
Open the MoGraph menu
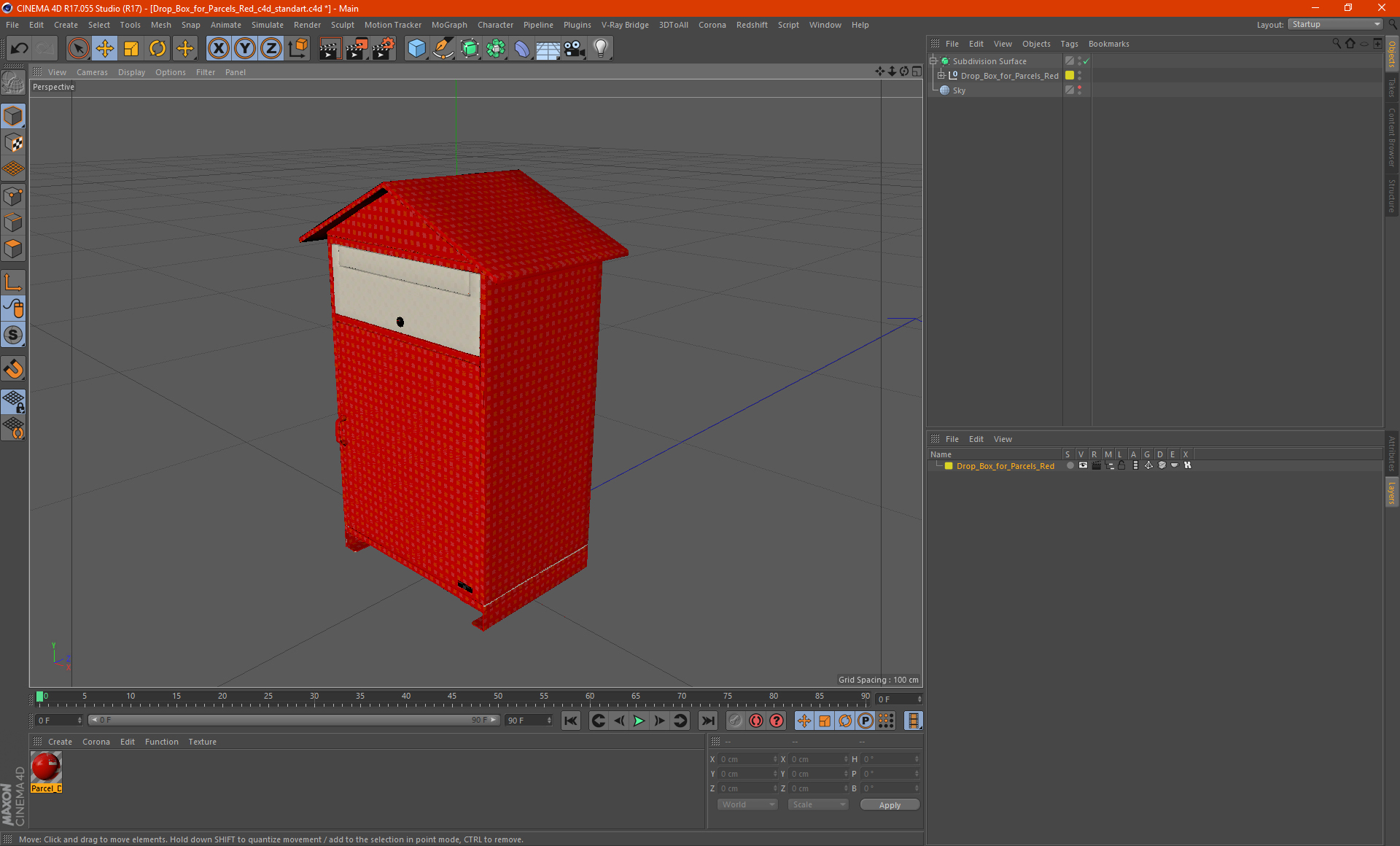(449, 25)
